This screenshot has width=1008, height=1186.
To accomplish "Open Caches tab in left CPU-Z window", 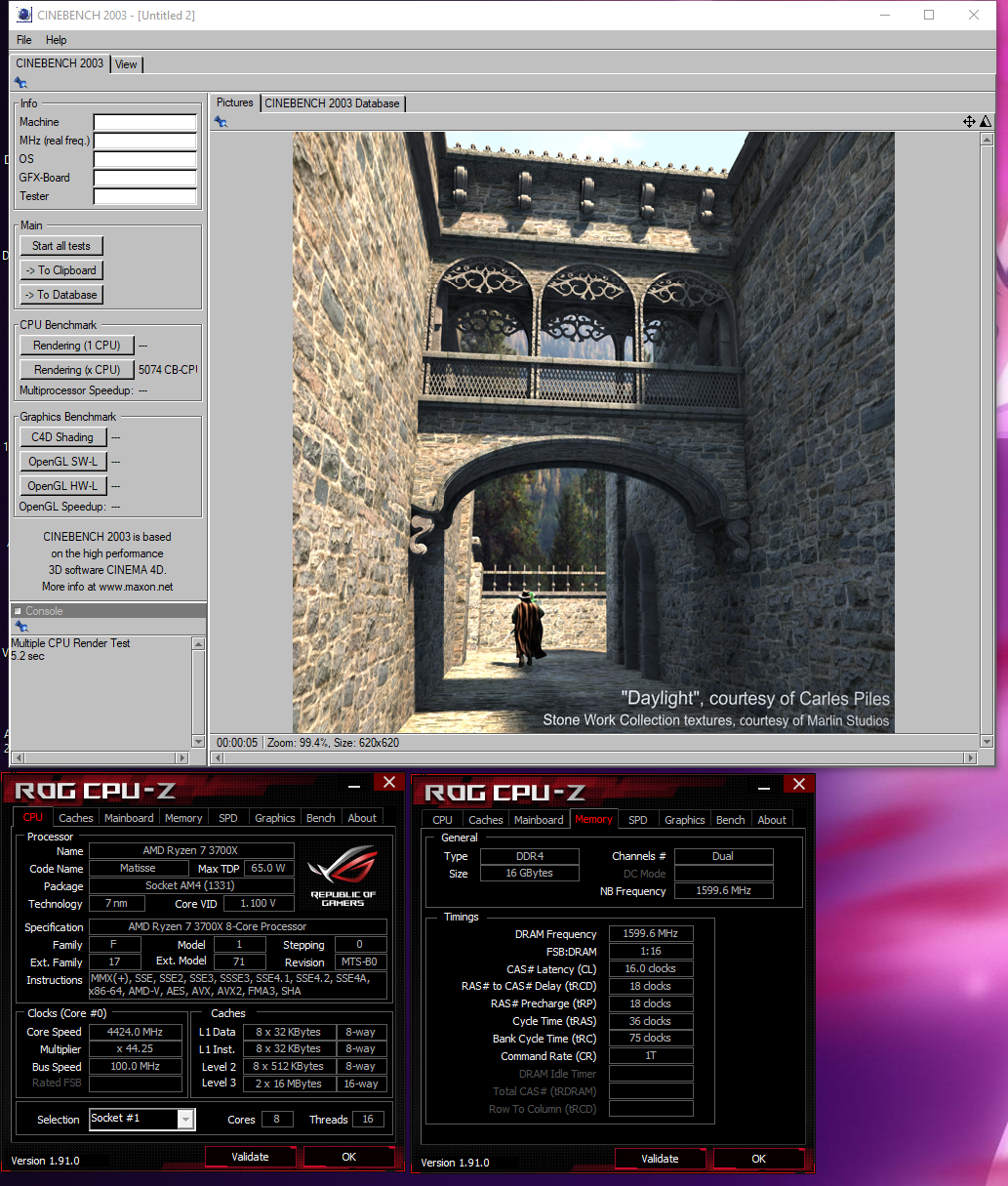I will 76,818.
